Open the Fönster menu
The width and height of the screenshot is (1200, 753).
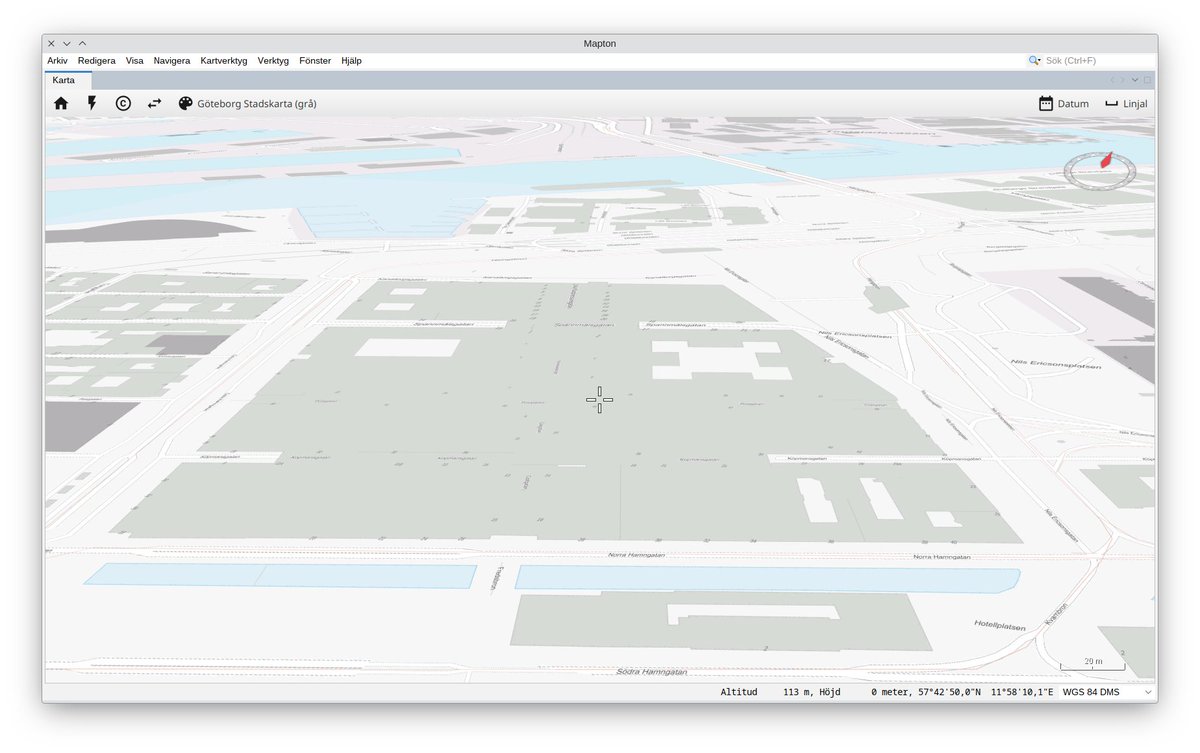pos(315,60)
